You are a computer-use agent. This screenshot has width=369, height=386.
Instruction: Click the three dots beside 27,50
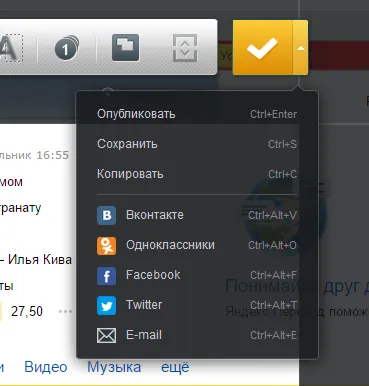[x=66, y=312]
